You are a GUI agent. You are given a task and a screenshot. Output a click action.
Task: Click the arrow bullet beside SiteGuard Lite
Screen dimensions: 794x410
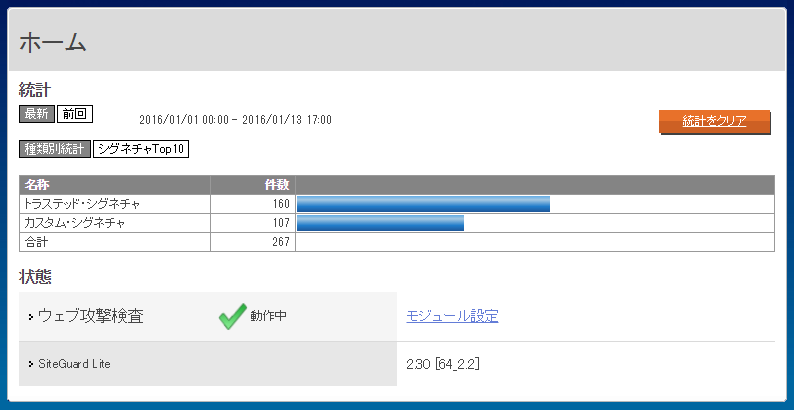(31, 363)
